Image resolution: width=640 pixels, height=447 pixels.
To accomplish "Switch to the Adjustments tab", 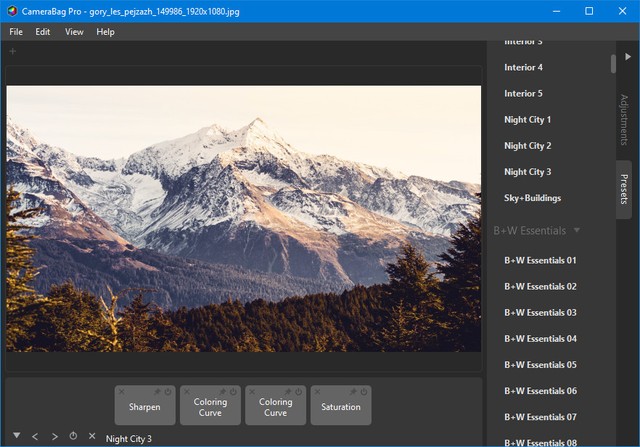I will coord(624,118).
